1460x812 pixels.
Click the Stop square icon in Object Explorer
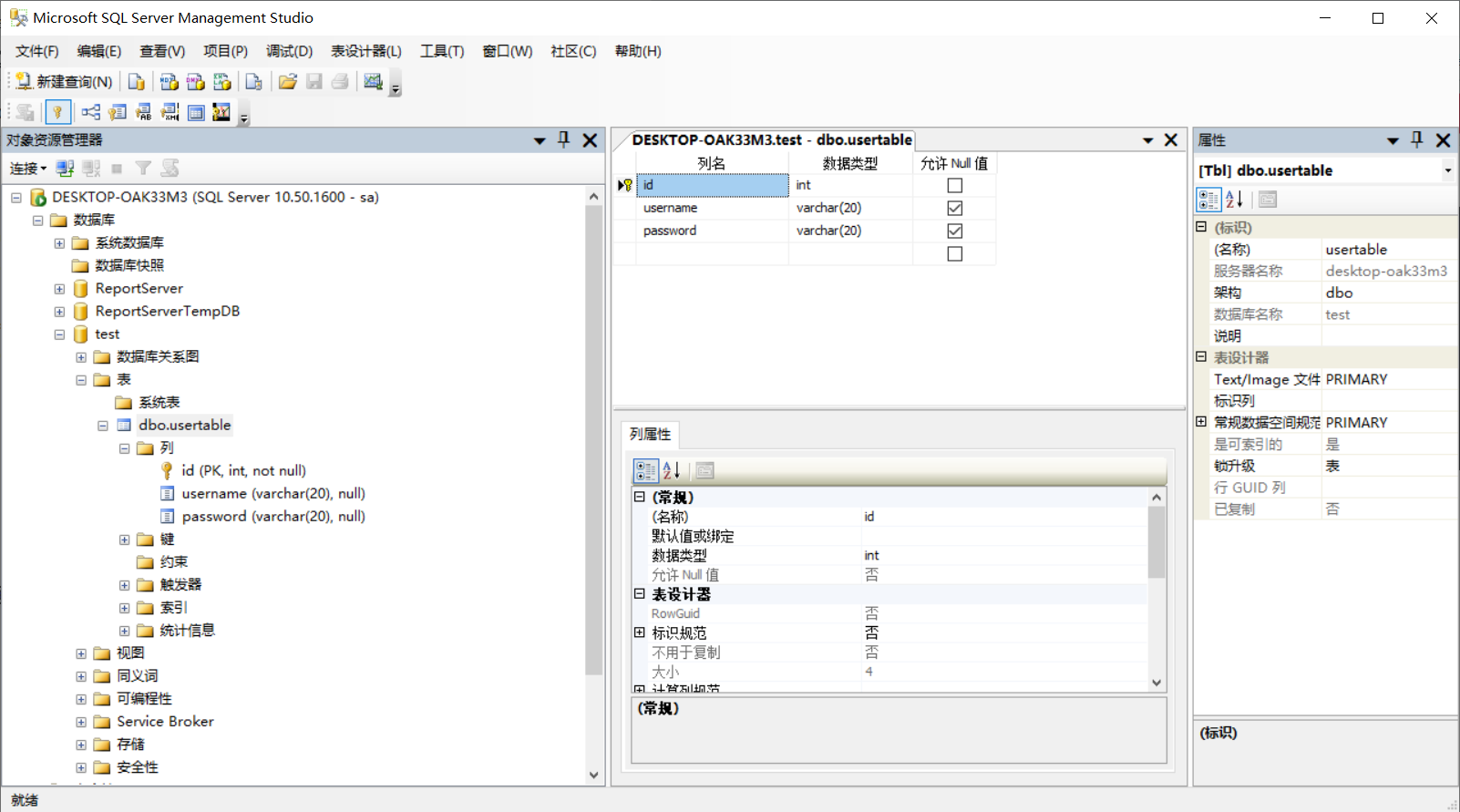pyautogui.click(x=117, y=168)
